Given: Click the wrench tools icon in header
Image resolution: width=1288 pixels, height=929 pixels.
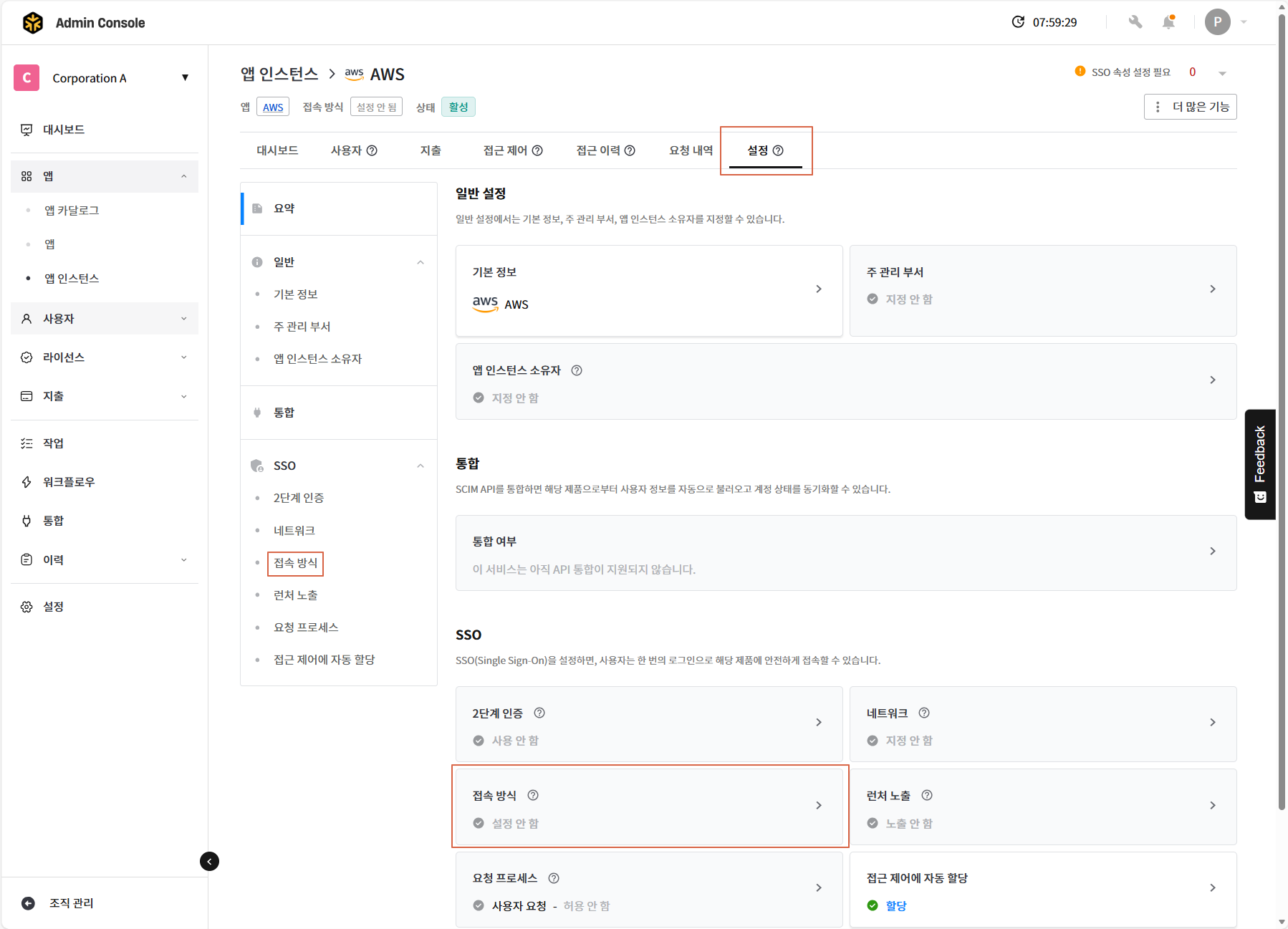Looking at the screenshot, I should (1135, 22).
